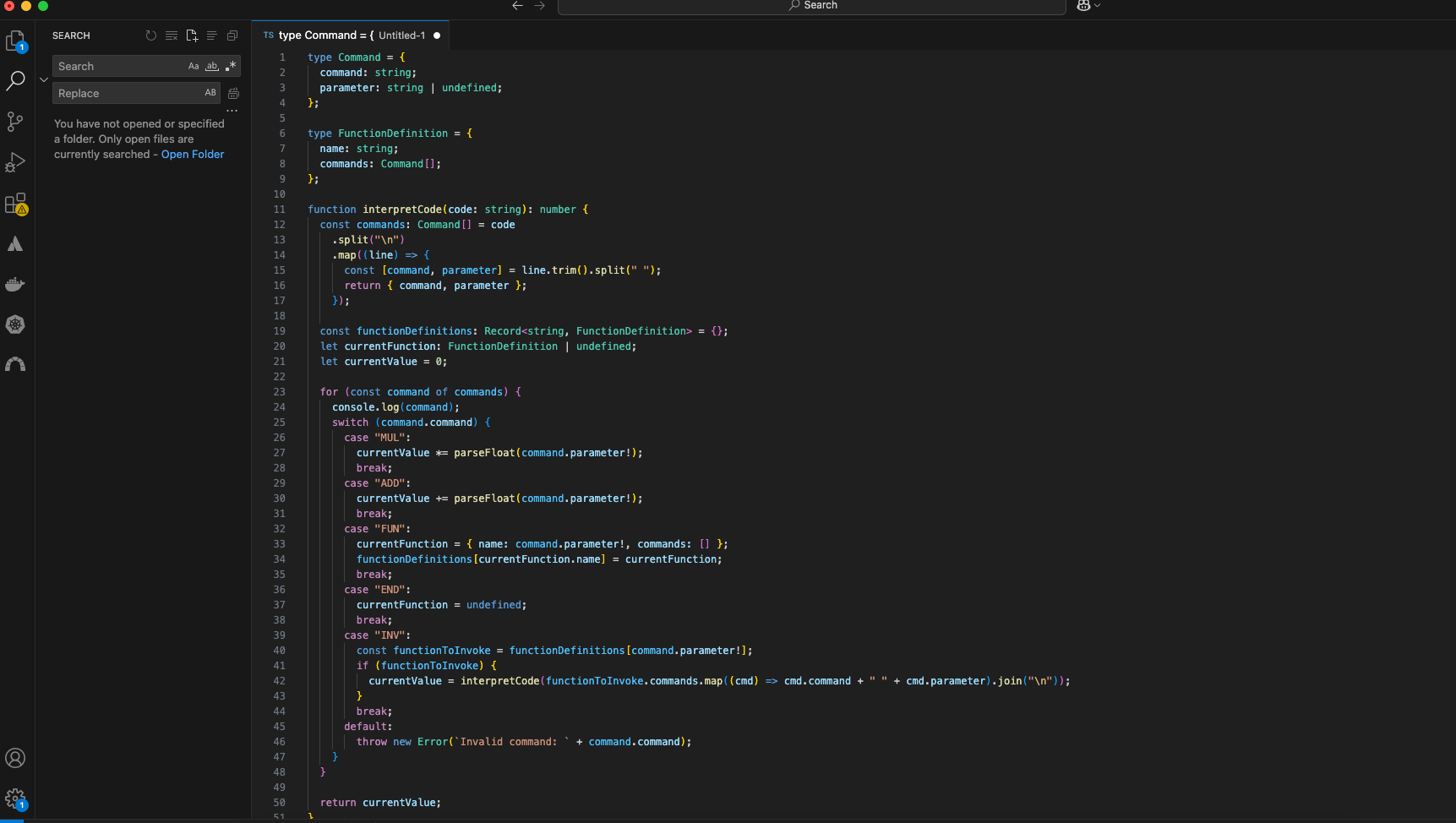Click the FunctionDefinition type name on line 6

(393, 134)
